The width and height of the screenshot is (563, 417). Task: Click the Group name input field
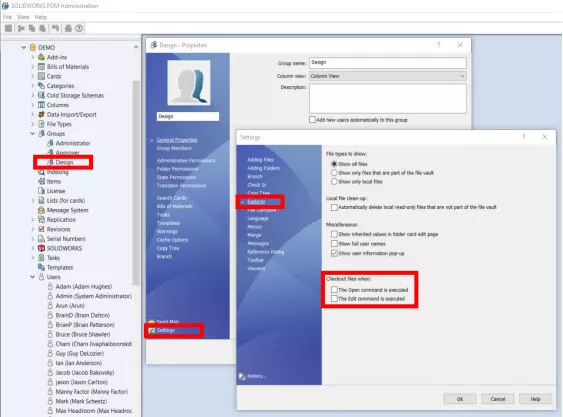(388, 63)
